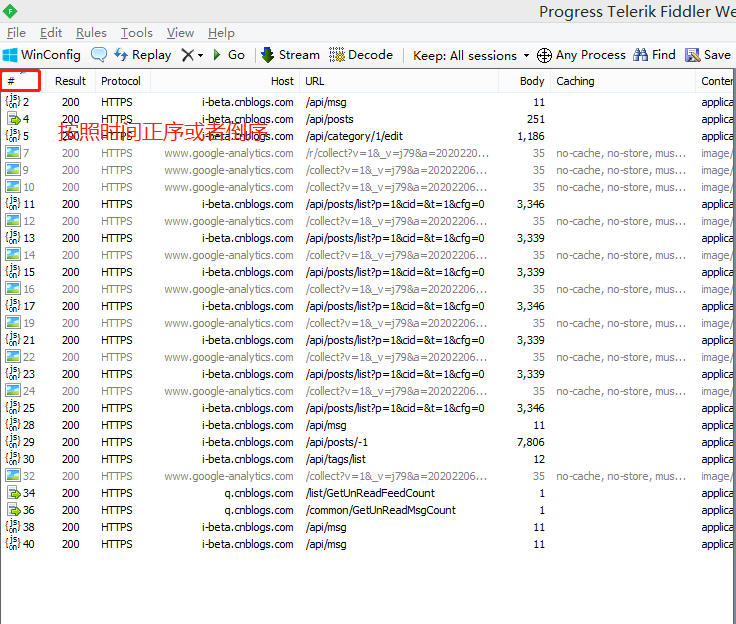This screenshot has width=736, height=624.
Task: Click the POST icon of session 4
Action: click(14, 118)
